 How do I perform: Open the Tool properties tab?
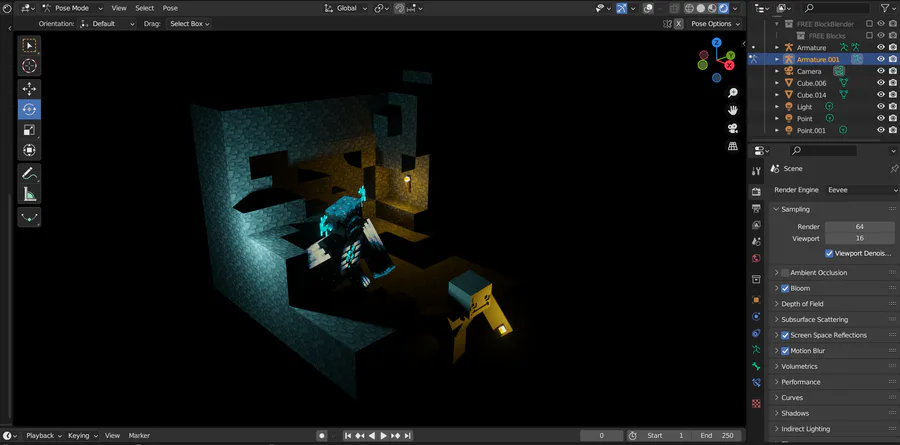click(756, 171)
